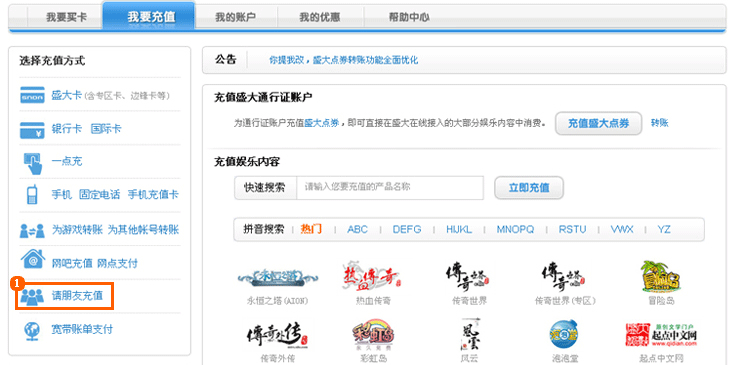Select the 永恒之塔 (AION) game logo
The height and width of the screenshot is (365, 734).
(x=277, y=277)
